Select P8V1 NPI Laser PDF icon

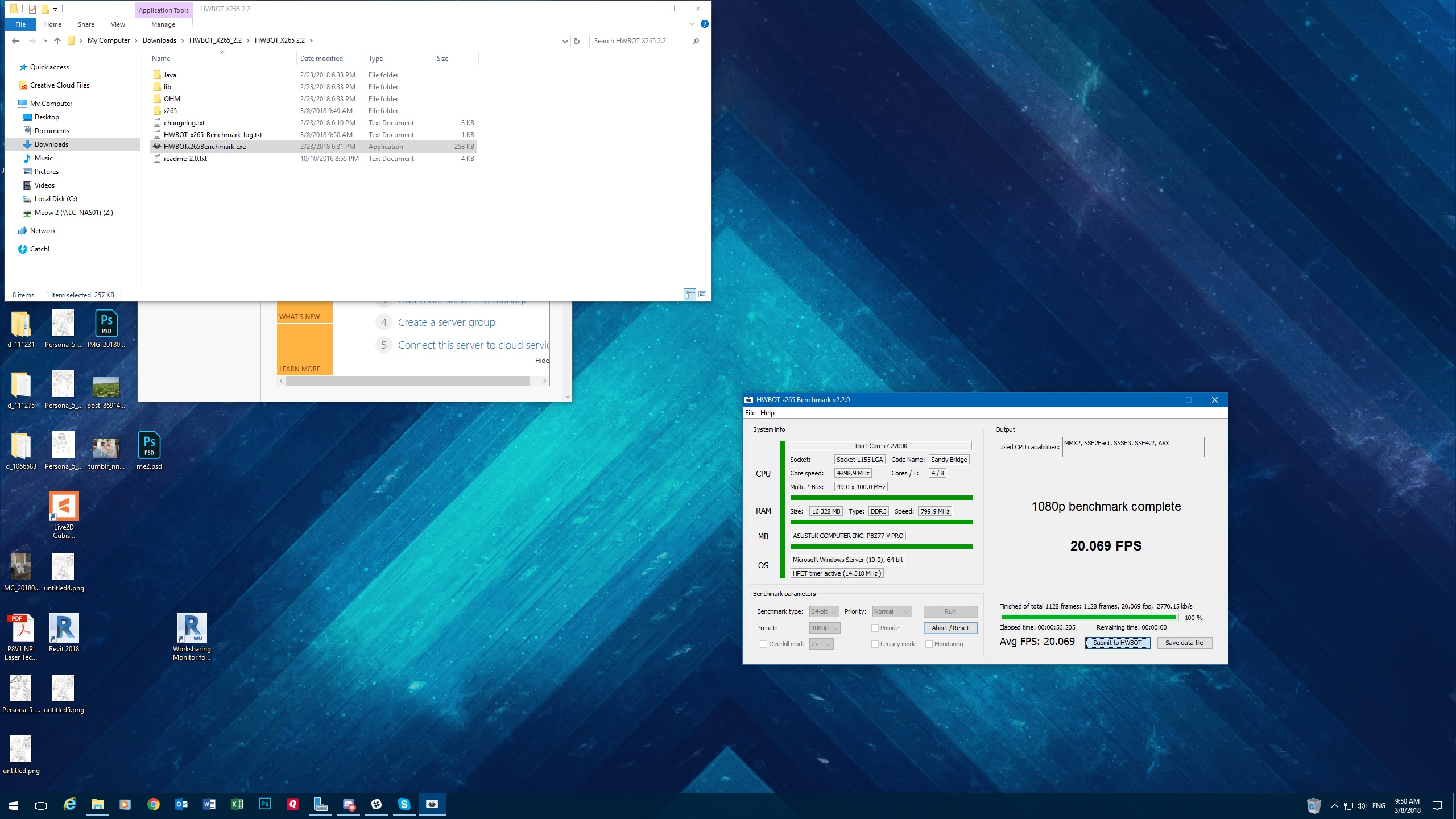pos(21,637)
